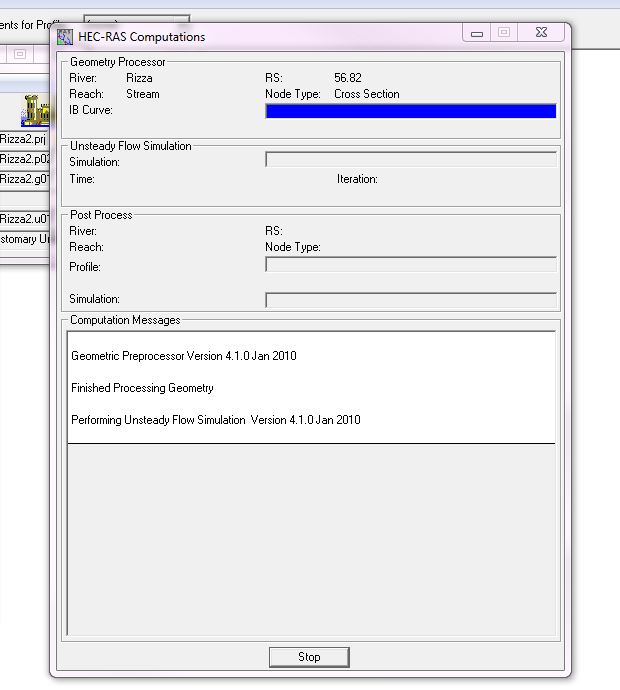Image resolution: width=620 pixels, height=690 pixels.
Task: Click the Customary Units field in background
Action: (x=24, y=239)
